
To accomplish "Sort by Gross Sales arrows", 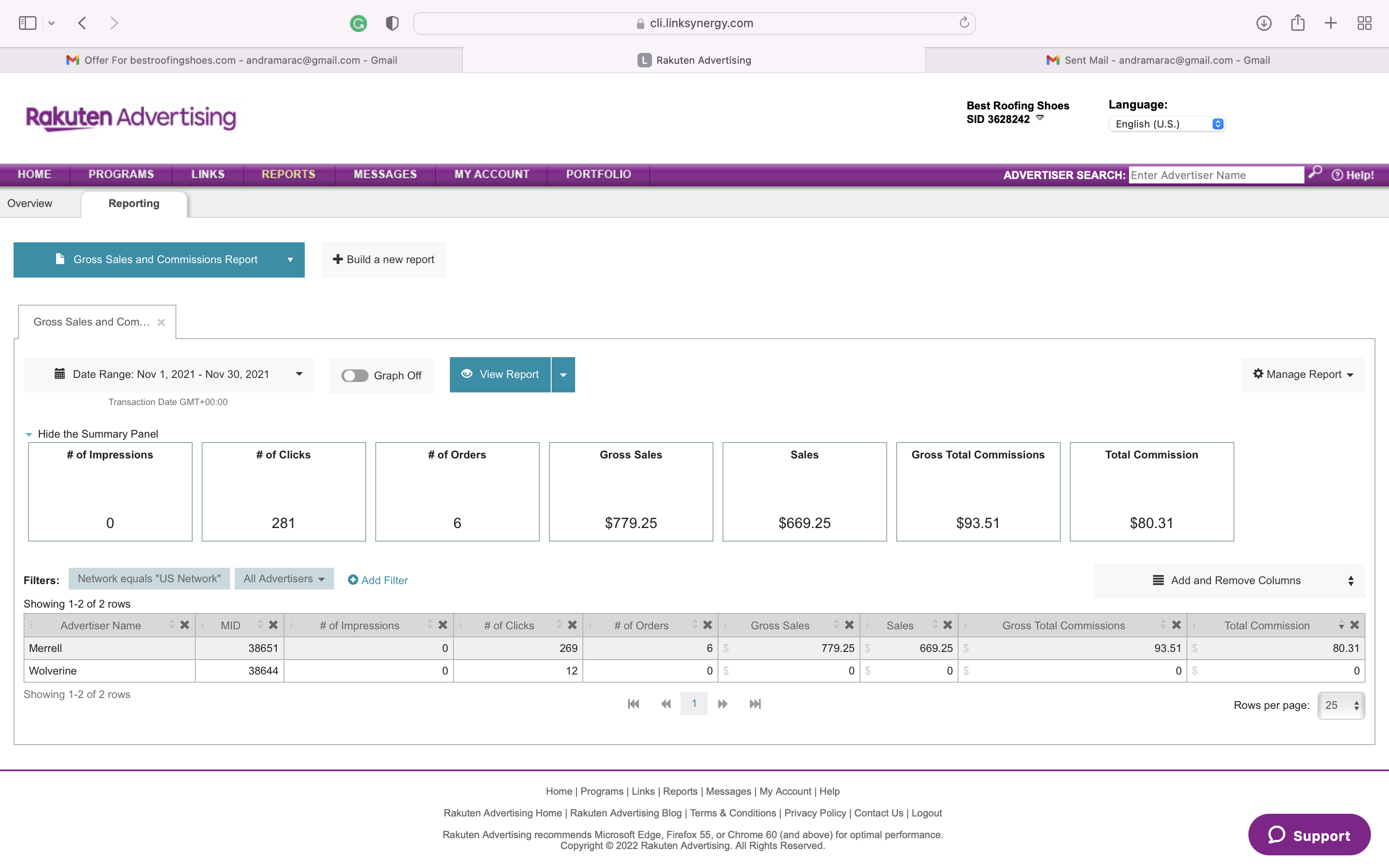I will click(x=836, y=625).
